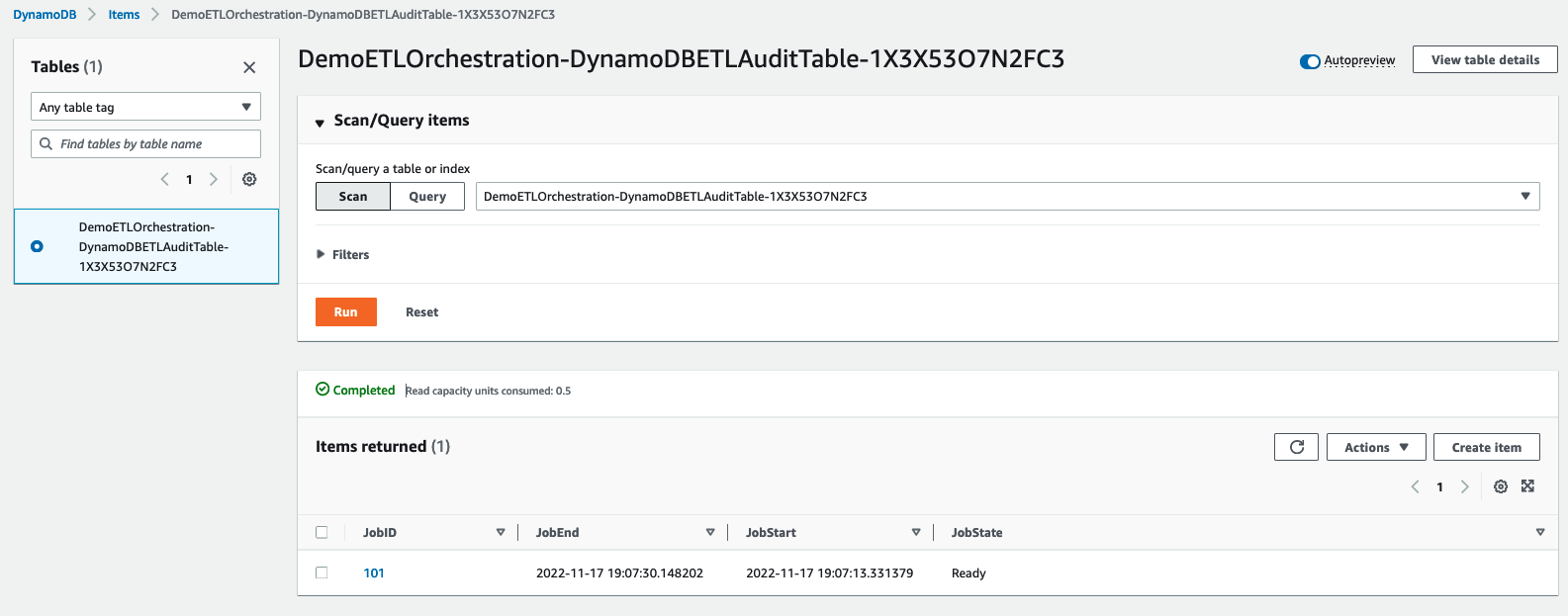Image resolution: width=1568 pixels, height=616 pixels.
Task: Close the Tables side panel
Action: (x=249, y=67)
